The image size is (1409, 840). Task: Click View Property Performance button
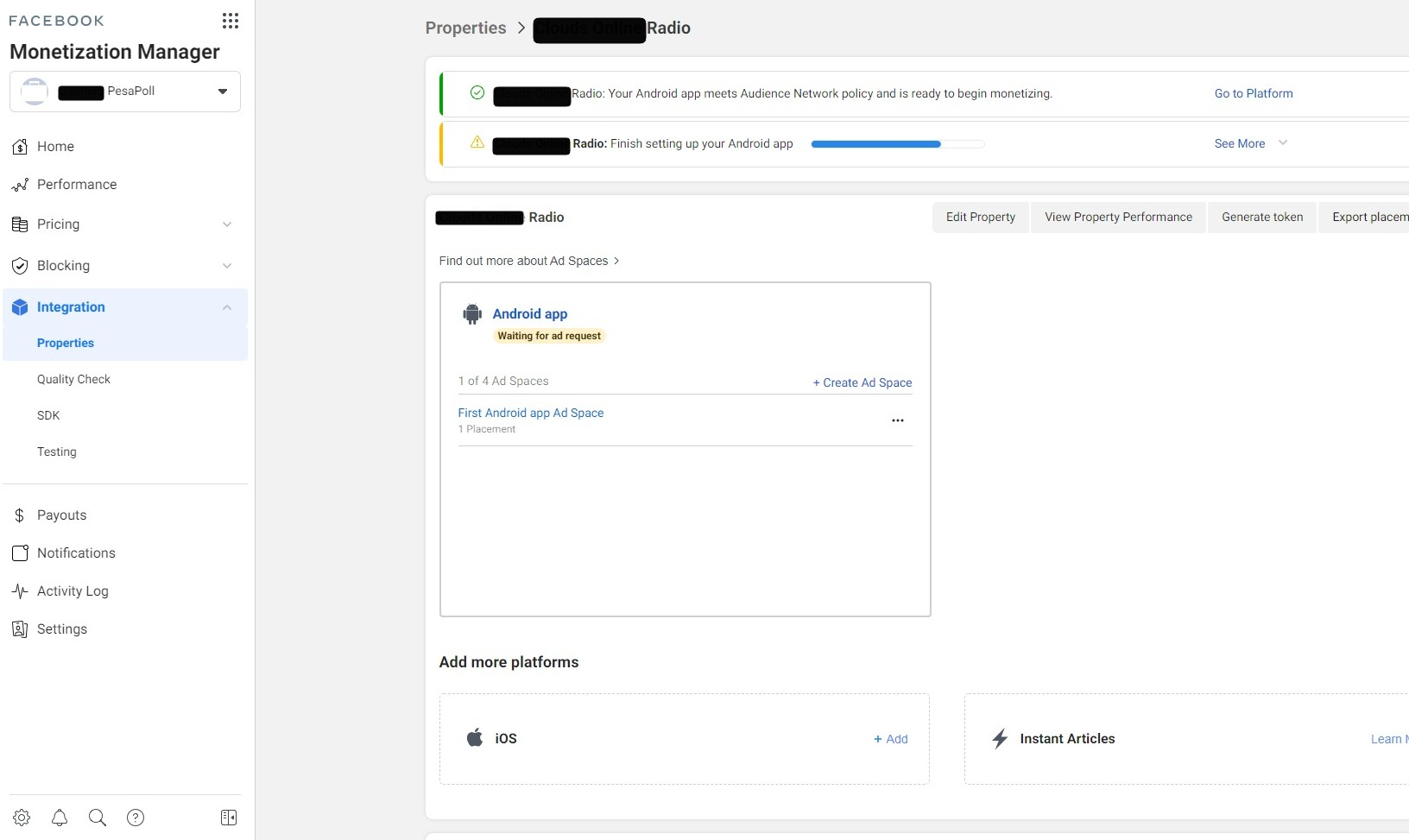coord(1118,218)
